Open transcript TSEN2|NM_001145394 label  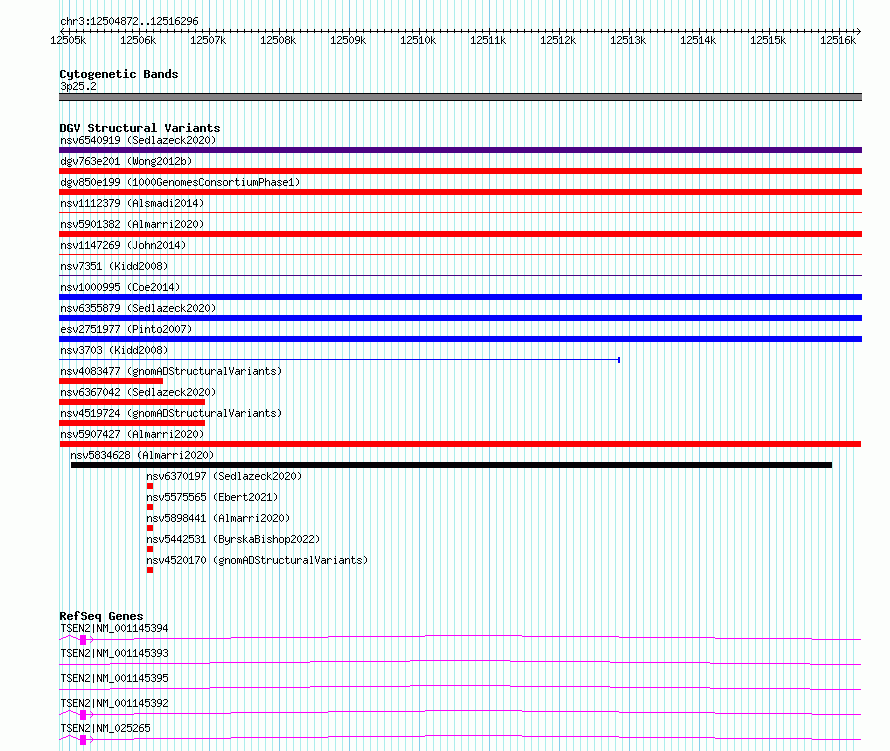[114, 628]
